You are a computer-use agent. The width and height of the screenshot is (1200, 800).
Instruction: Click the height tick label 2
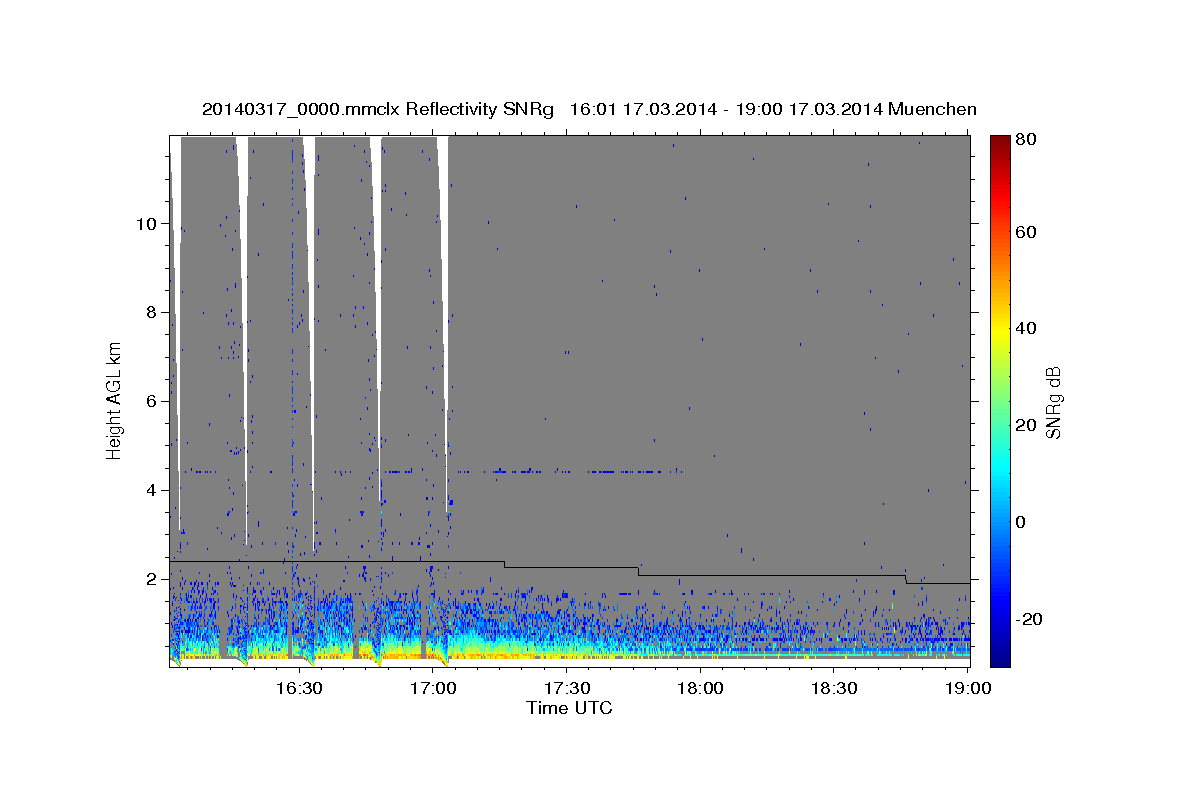point(152,579)
